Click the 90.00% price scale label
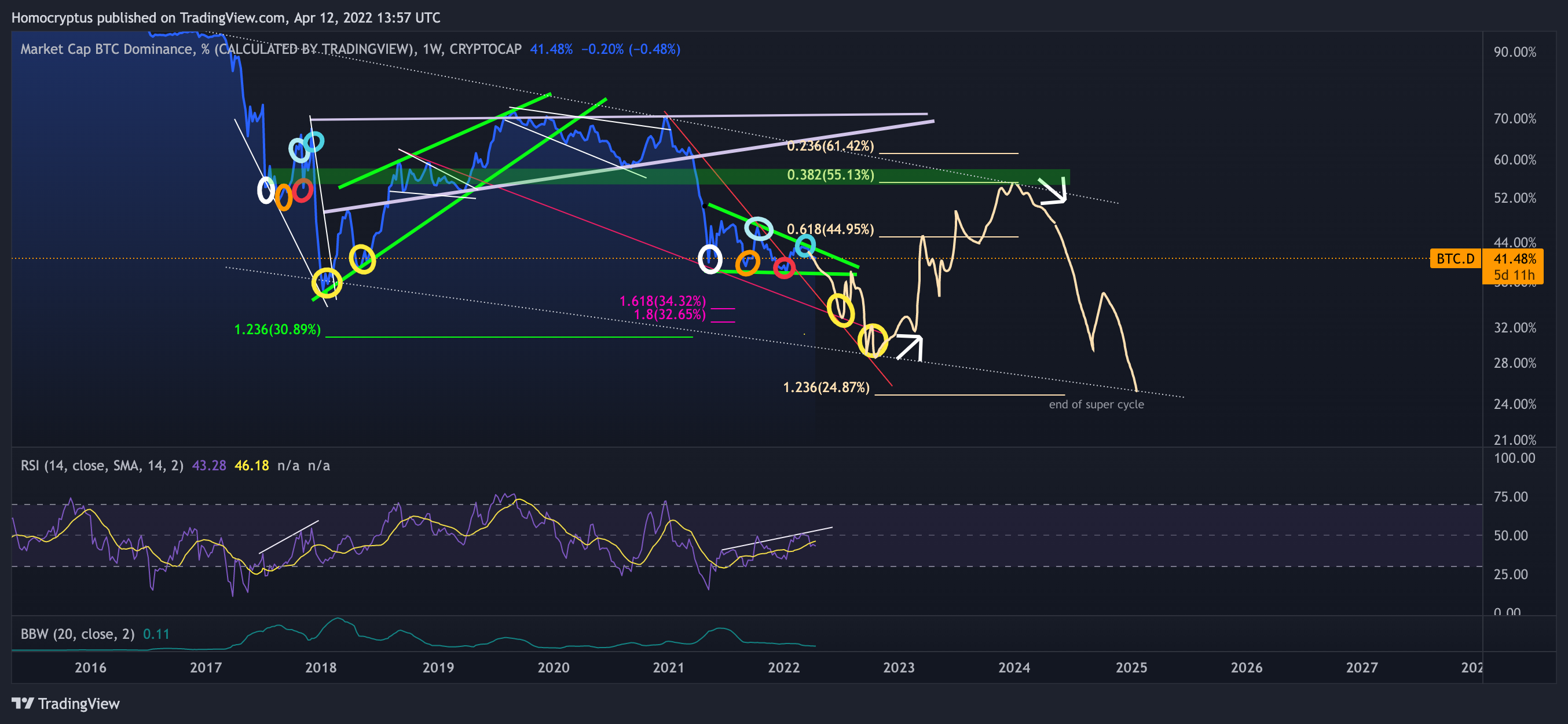The height and width of the screenshot is (724, 1568). 1514,52
